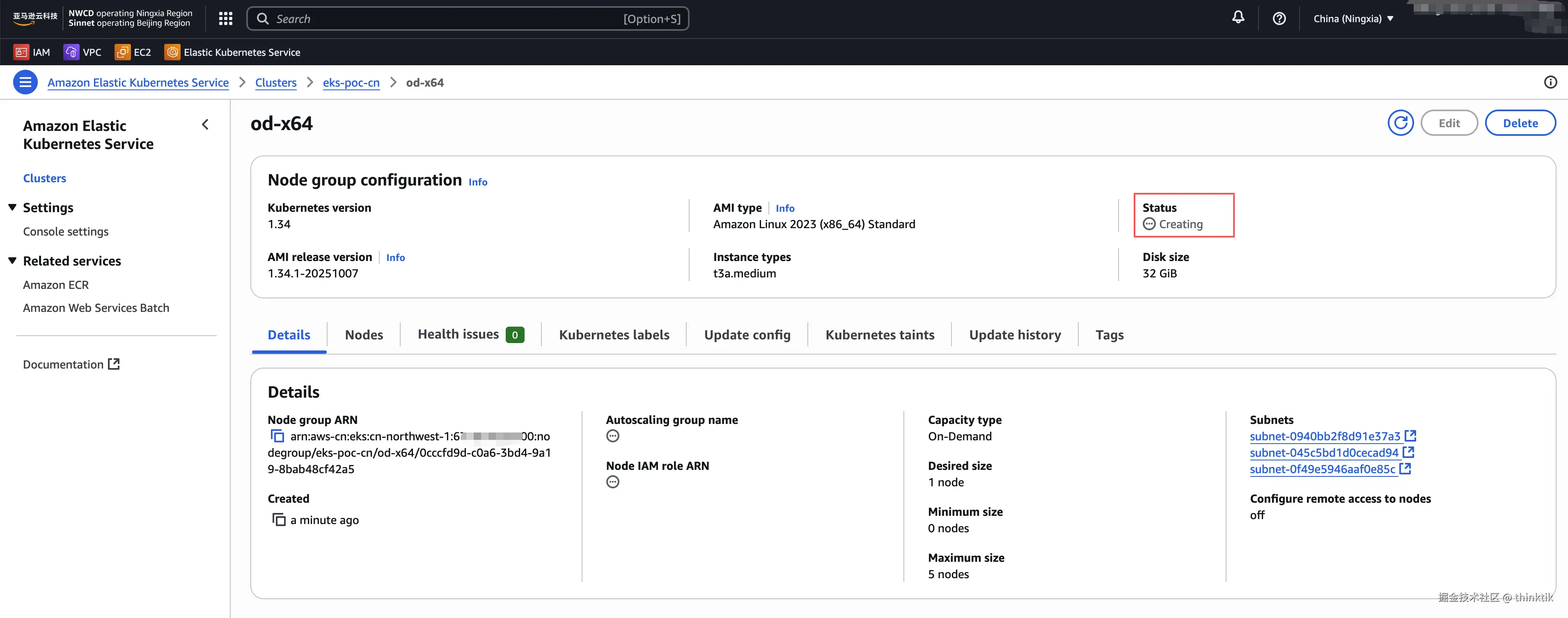Copy the Created timestamp

pos(279,520)
